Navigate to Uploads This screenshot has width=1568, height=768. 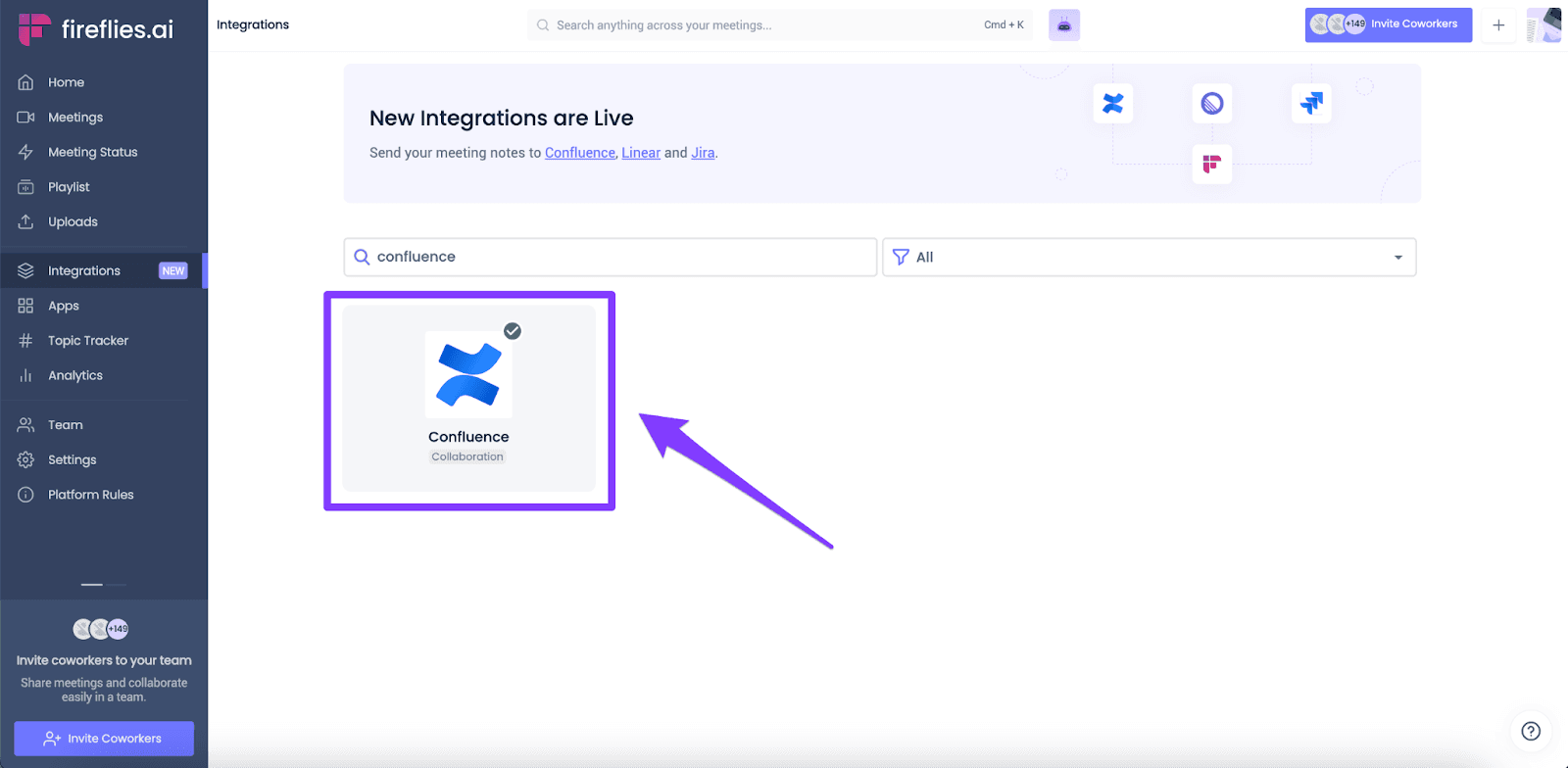(73, 222)
